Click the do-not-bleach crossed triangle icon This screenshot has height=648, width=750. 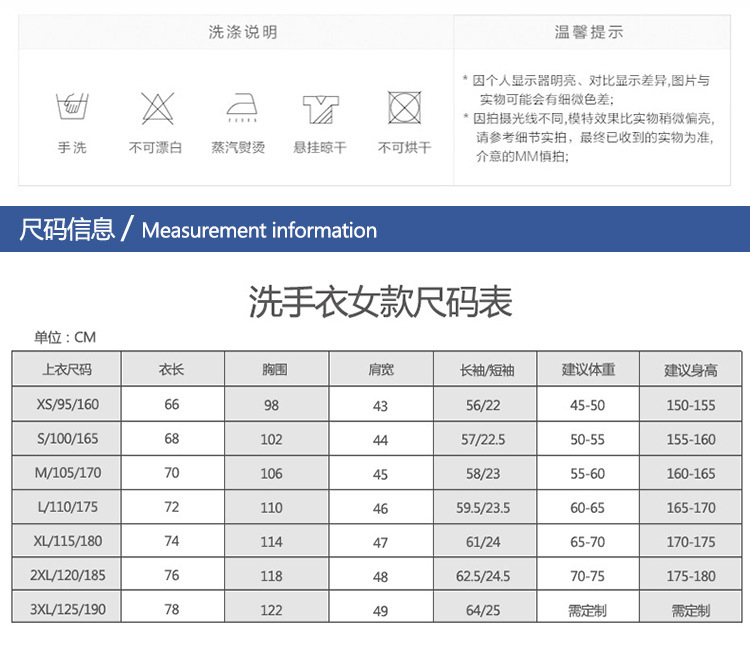click(x=155, y=107)
